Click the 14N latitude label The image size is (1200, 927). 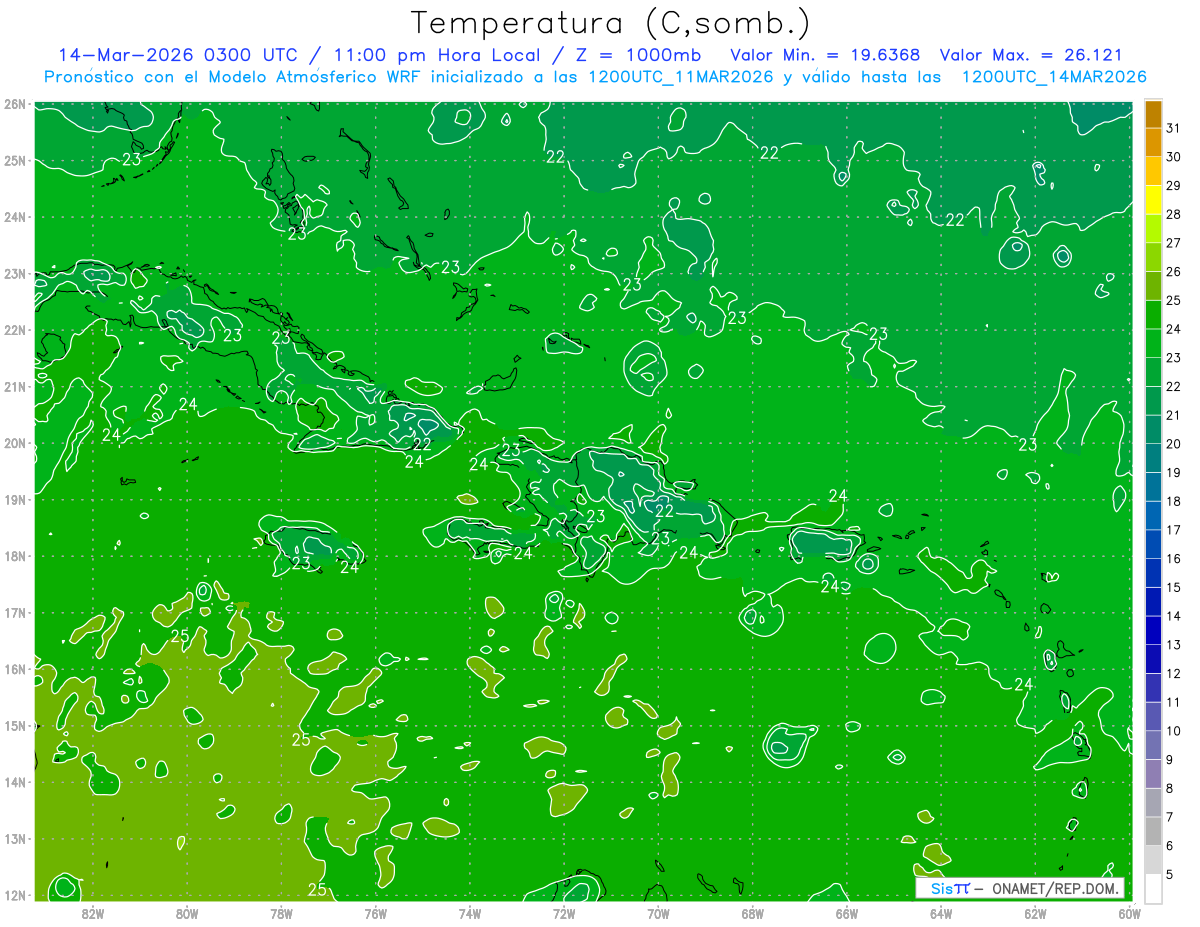tap(15, 782)
